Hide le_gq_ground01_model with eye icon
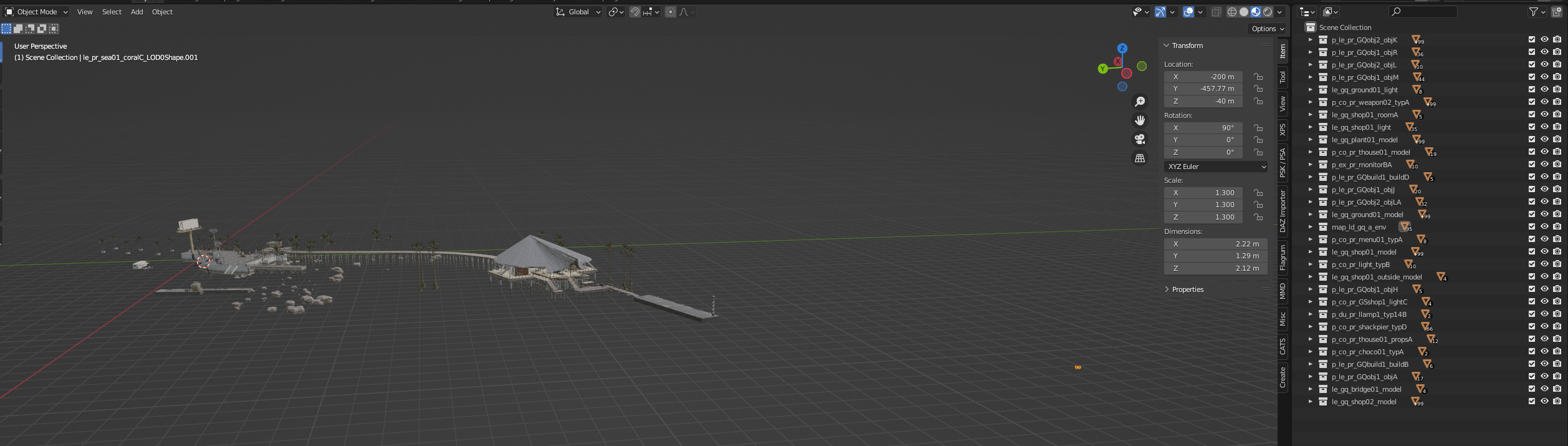Viewport: 1568px width, 446px height. [1544, 214]
